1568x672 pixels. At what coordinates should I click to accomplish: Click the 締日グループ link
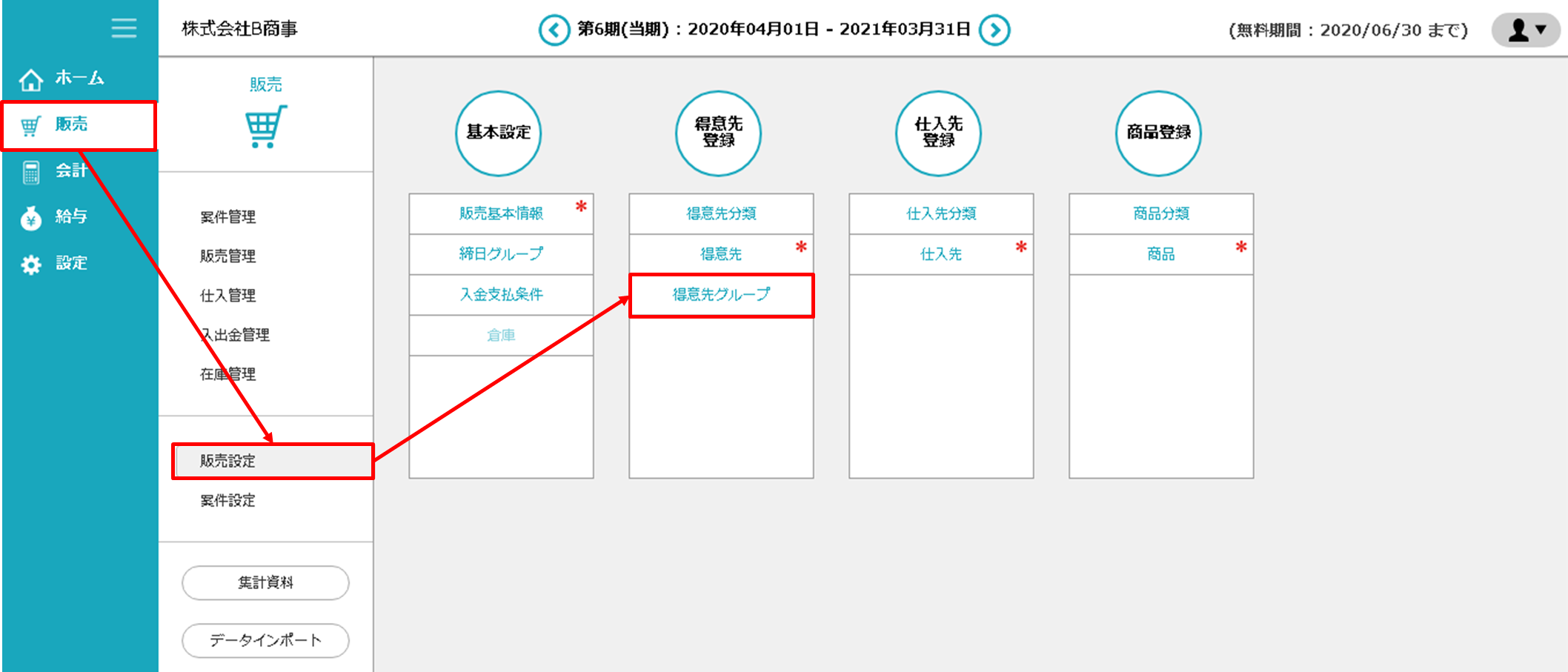[501, 254]
